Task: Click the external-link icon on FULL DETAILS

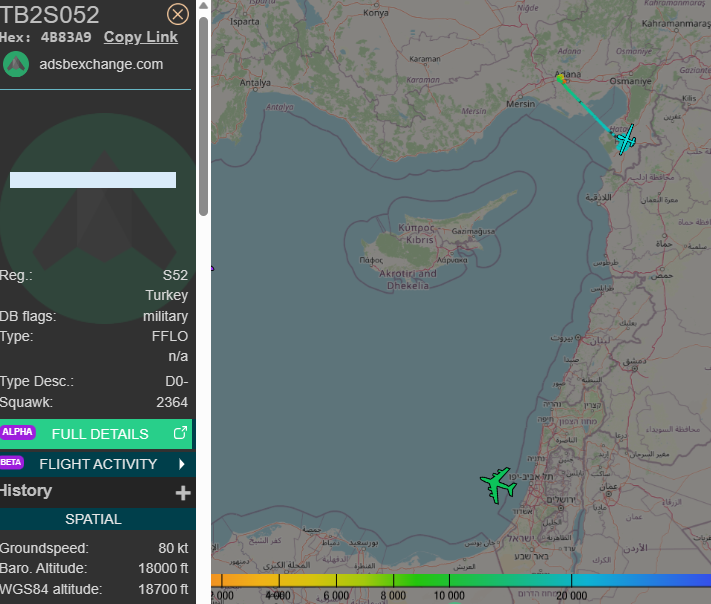Action: (180, 433)
